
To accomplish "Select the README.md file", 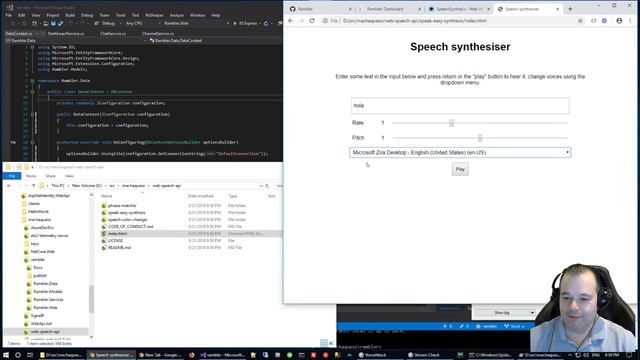I will (119, 248).
